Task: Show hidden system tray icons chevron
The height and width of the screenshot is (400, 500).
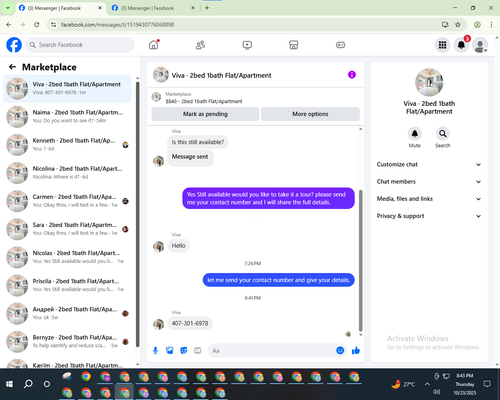Action: (x=427, y=384)
